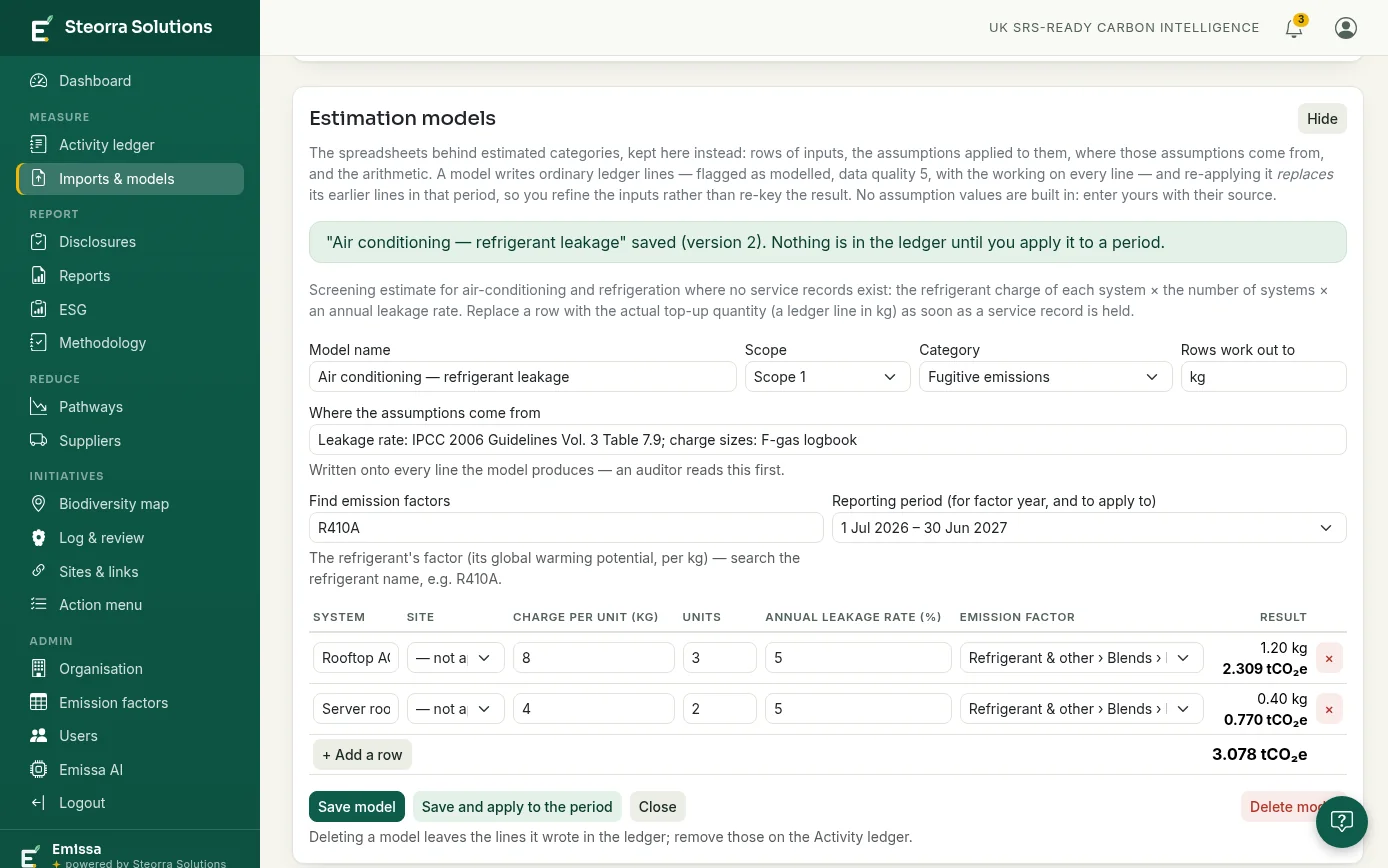This screenshot has height=868, width=1388.
Task: Open the site dropdown for Server room row
Action: pos(456,709)
